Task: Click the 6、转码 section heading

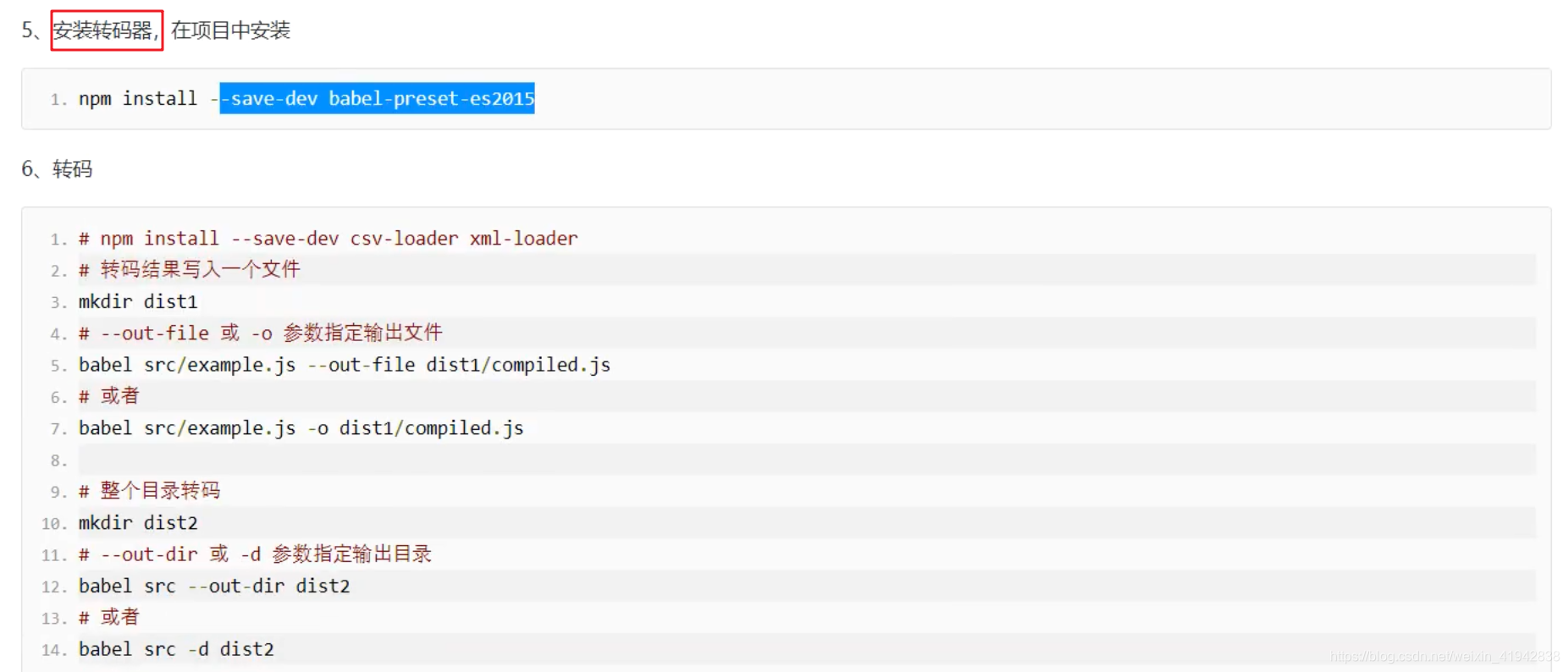Action: (x=57, y=169)
